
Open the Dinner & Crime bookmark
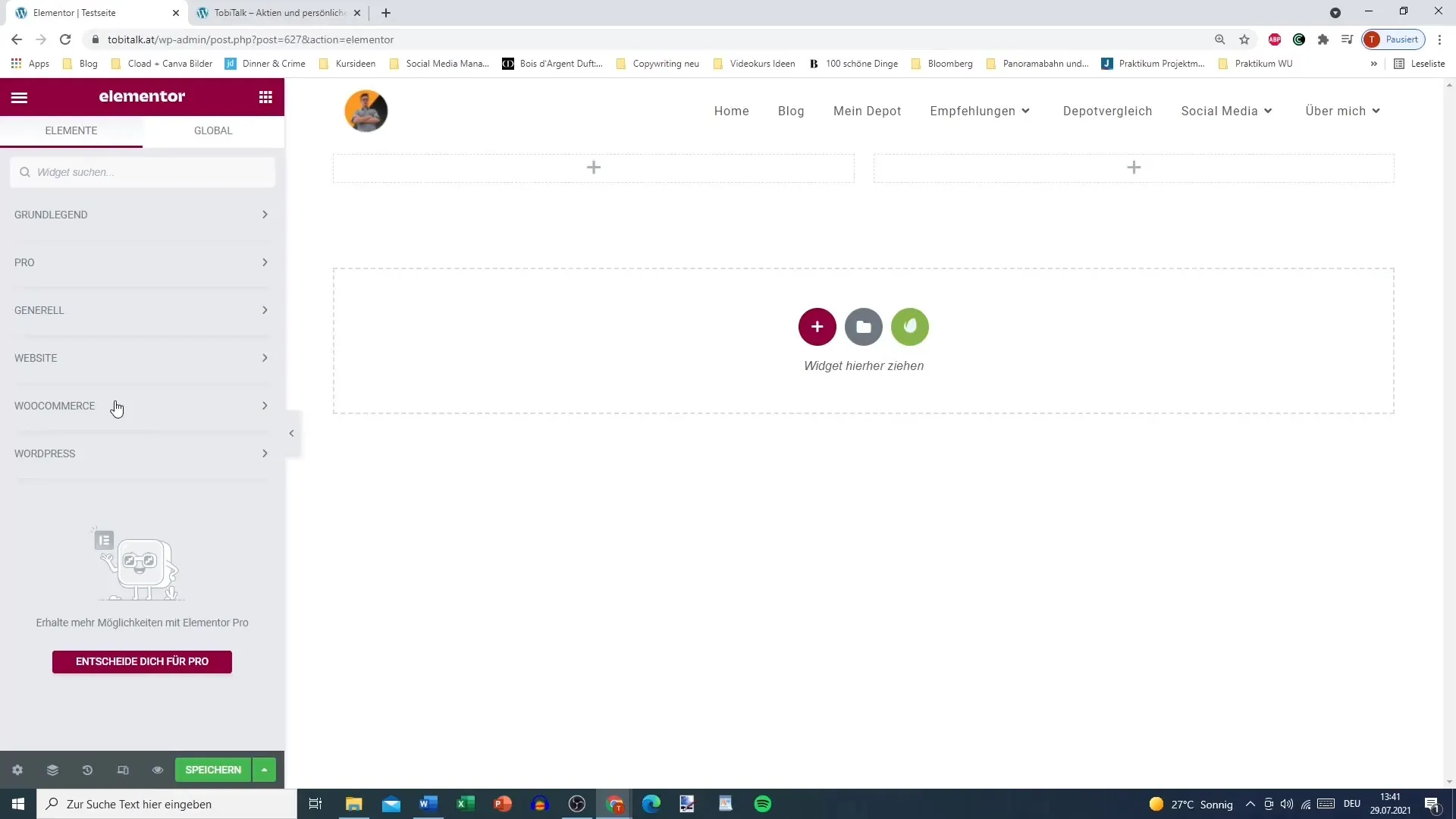pos(265,64)
